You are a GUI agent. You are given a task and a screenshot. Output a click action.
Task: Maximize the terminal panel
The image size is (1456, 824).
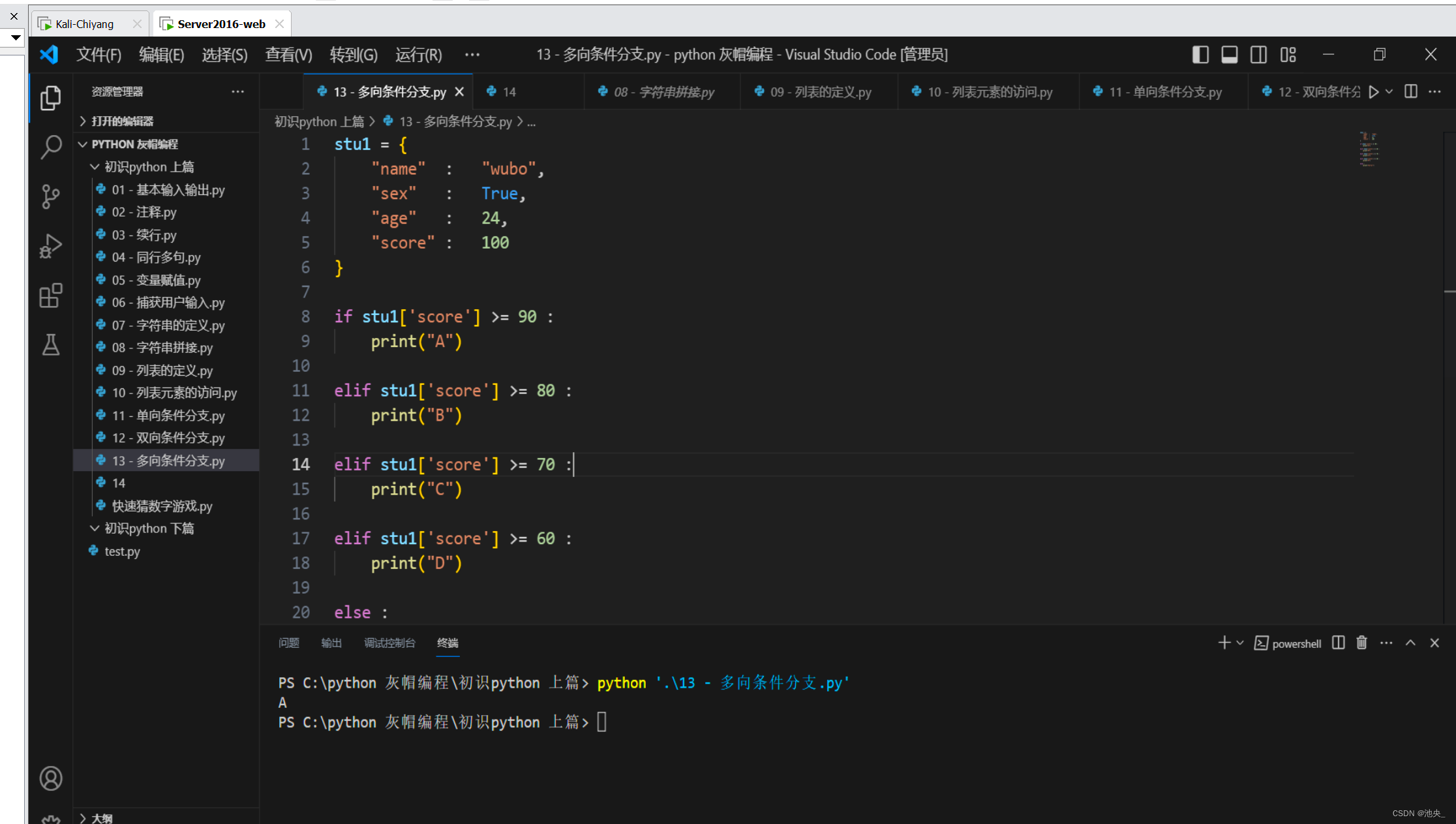[x=1410, y=643]
